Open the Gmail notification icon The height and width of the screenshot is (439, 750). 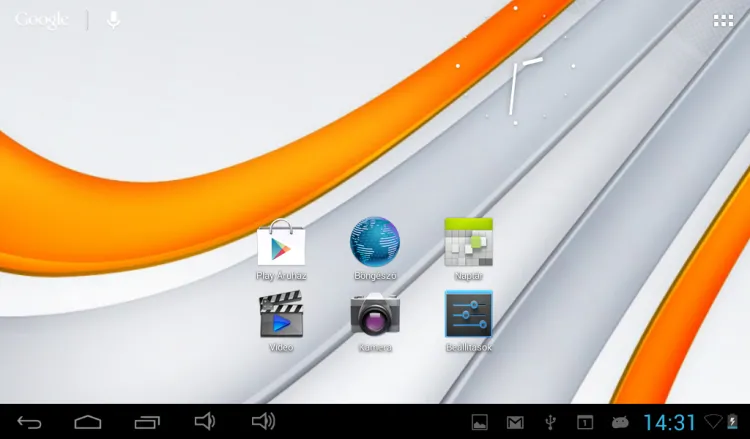515,423
